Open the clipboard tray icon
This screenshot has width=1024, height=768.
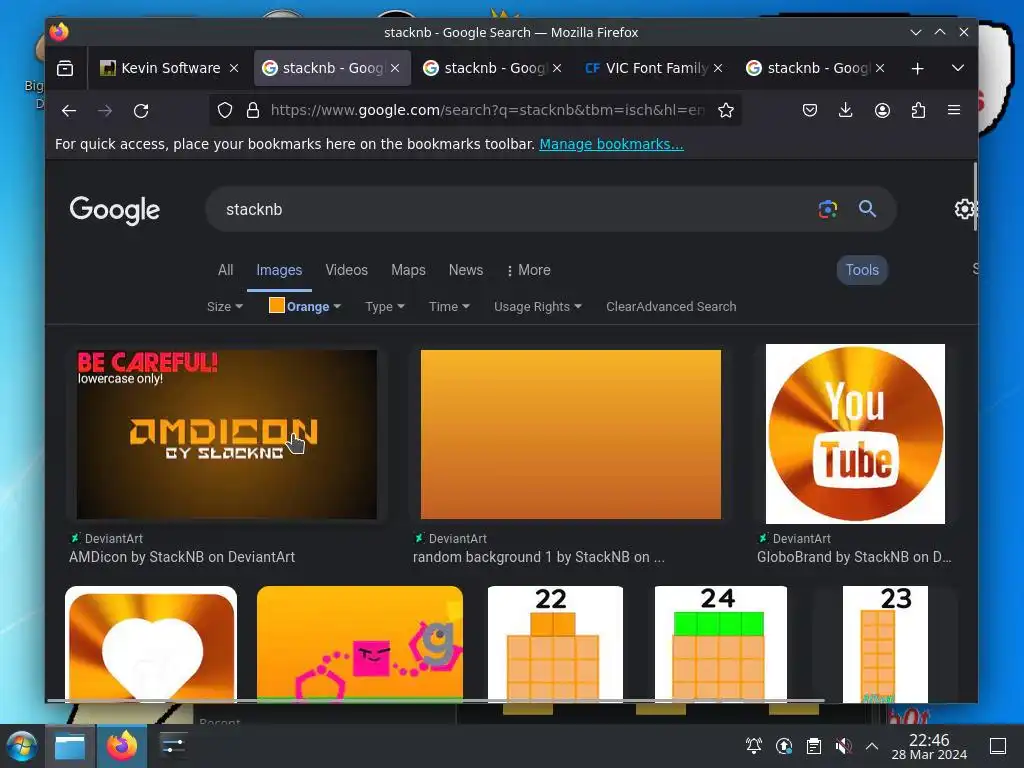click(814, 746)
